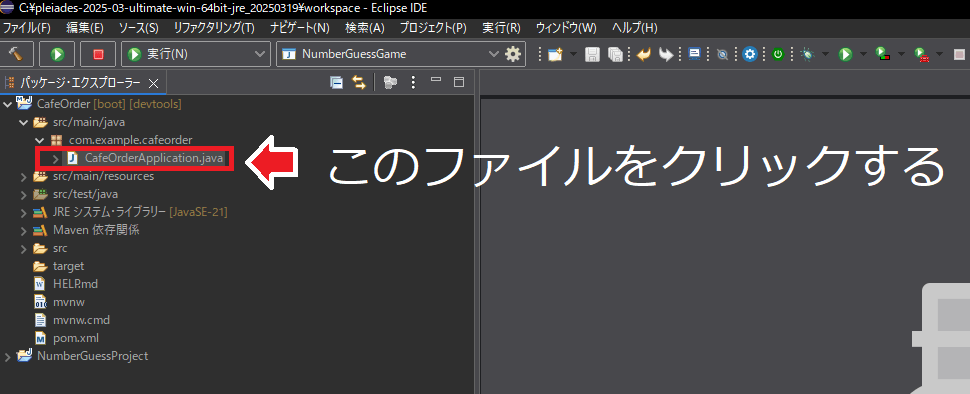The image size is (970, 394).
Task: Select HELP.md in the tree
Action: point(75,284)
